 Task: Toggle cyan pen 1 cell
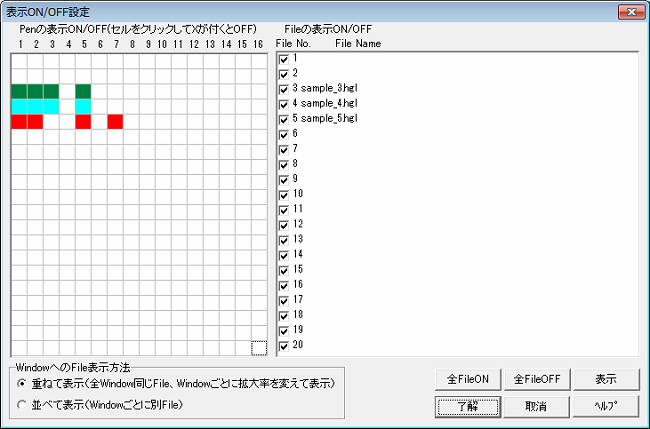point(19,107)
